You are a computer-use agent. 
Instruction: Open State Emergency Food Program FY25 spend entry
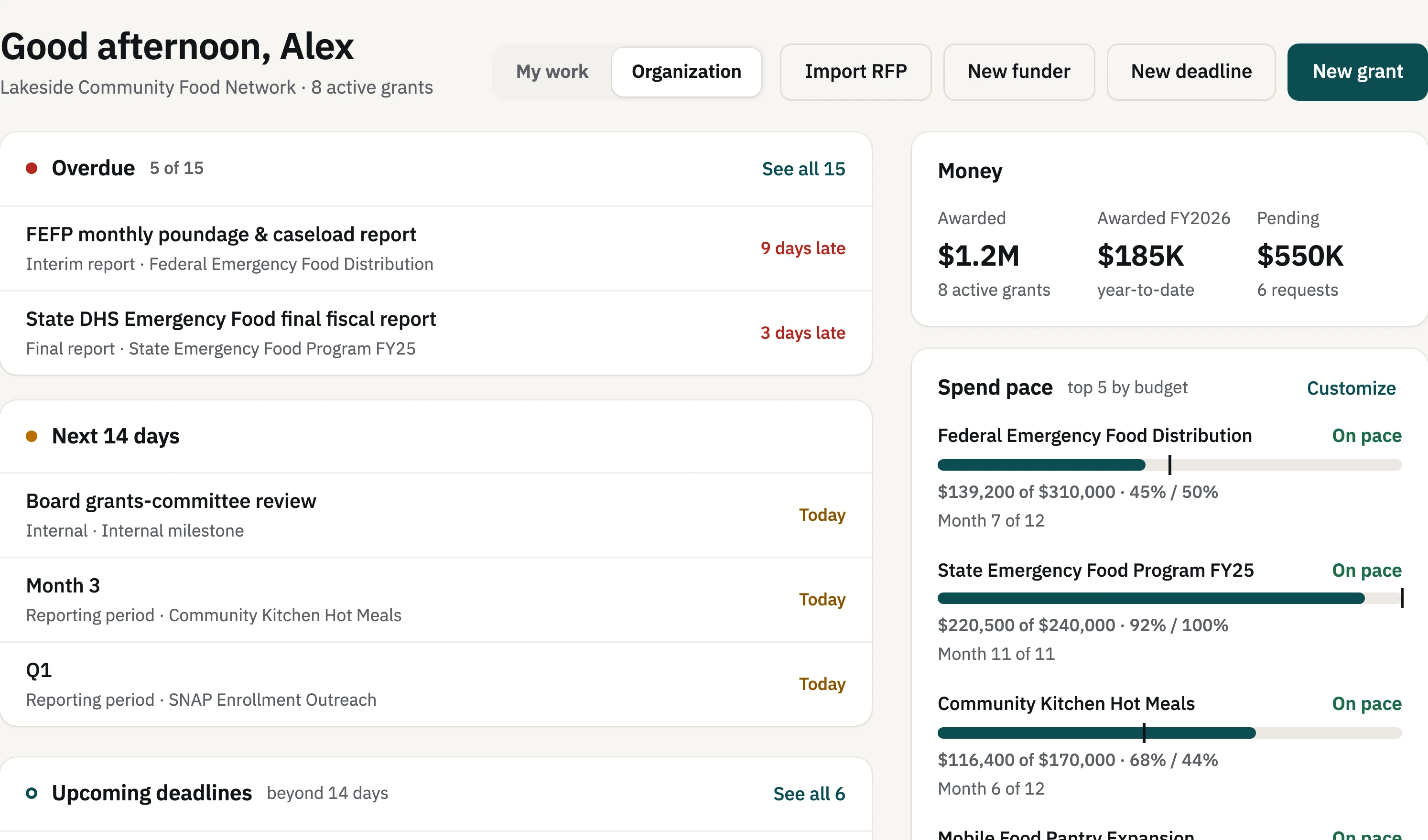[x=1095, y=571]
